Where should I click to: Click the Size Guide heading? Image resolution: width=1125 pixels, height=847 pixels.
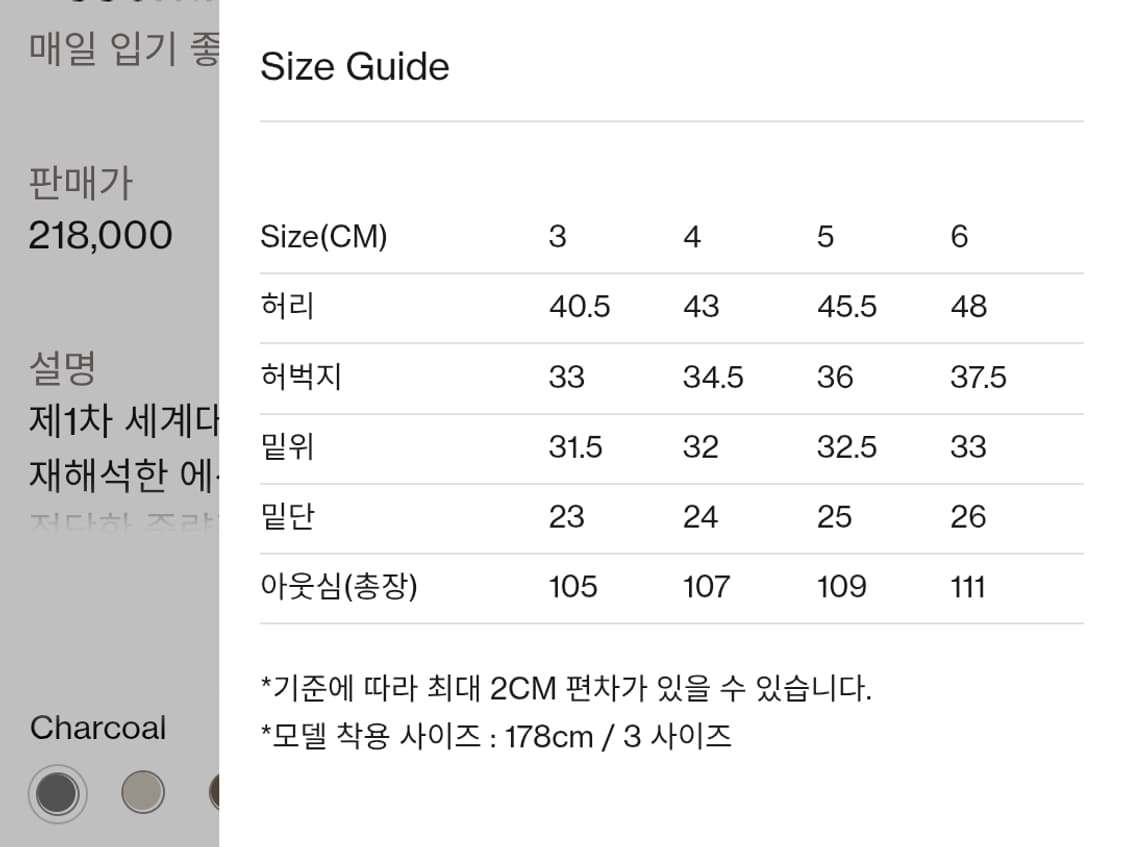[354, 66]
